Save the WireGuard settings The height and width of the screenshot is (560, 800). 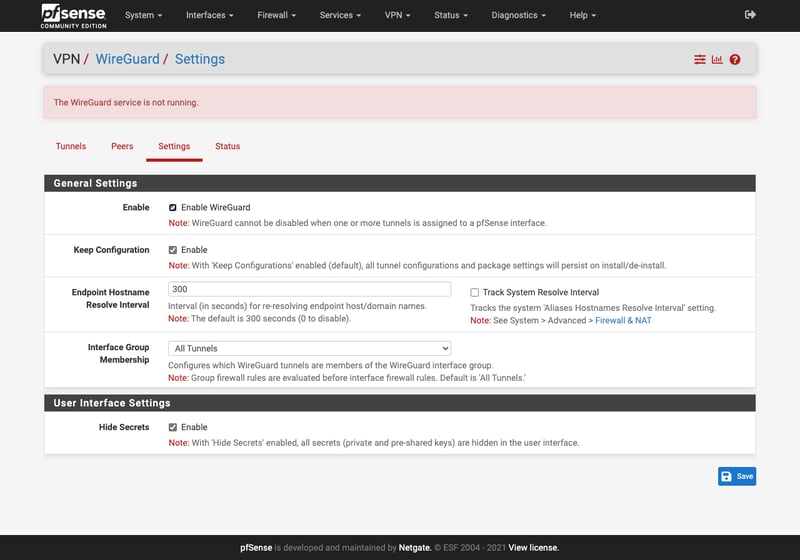737,476
